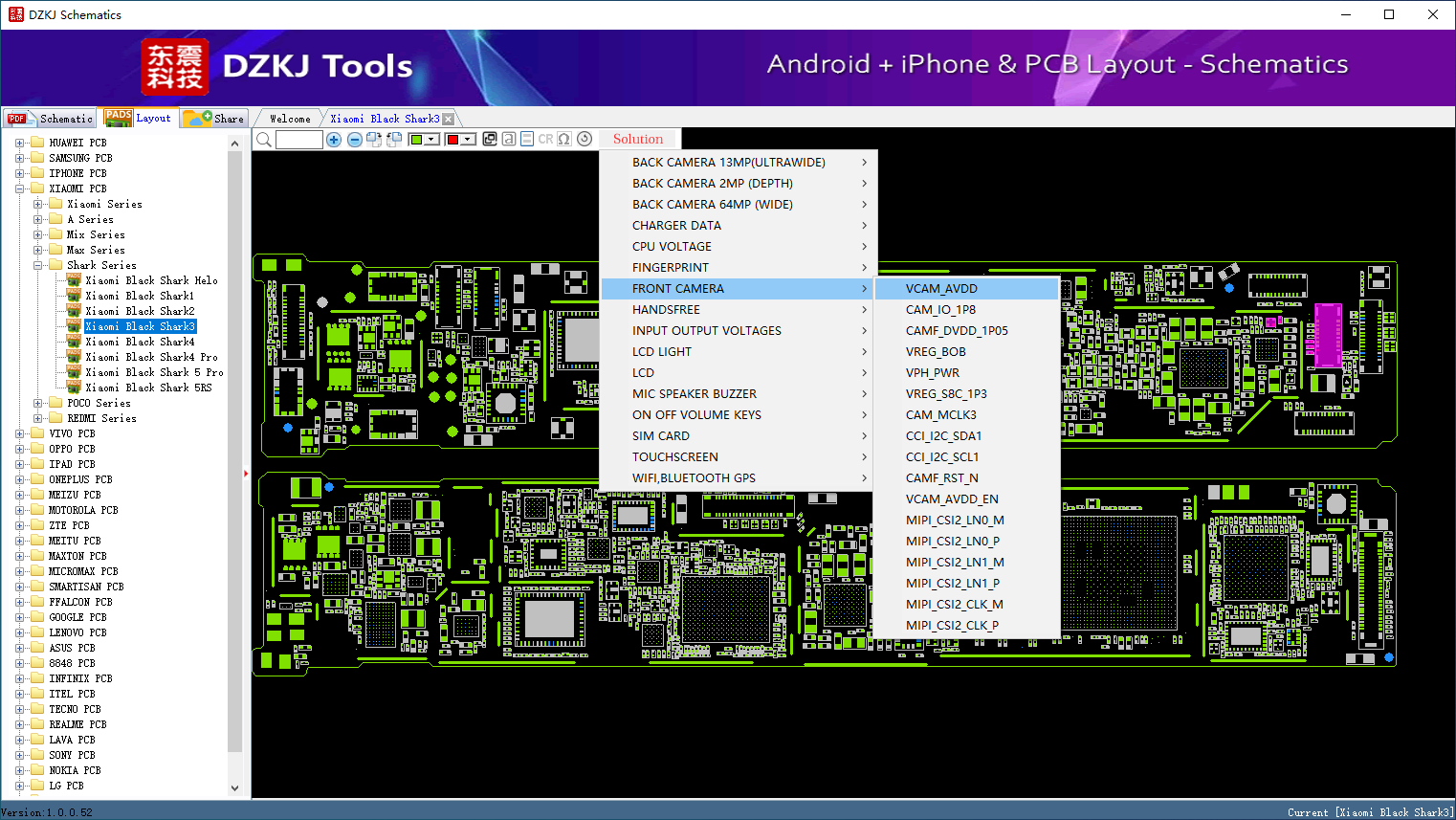The height and width of the screenshot is (820, 1456).
Task: Click the folder icon beside SONY PCB
Action: (x=37, y=755)
